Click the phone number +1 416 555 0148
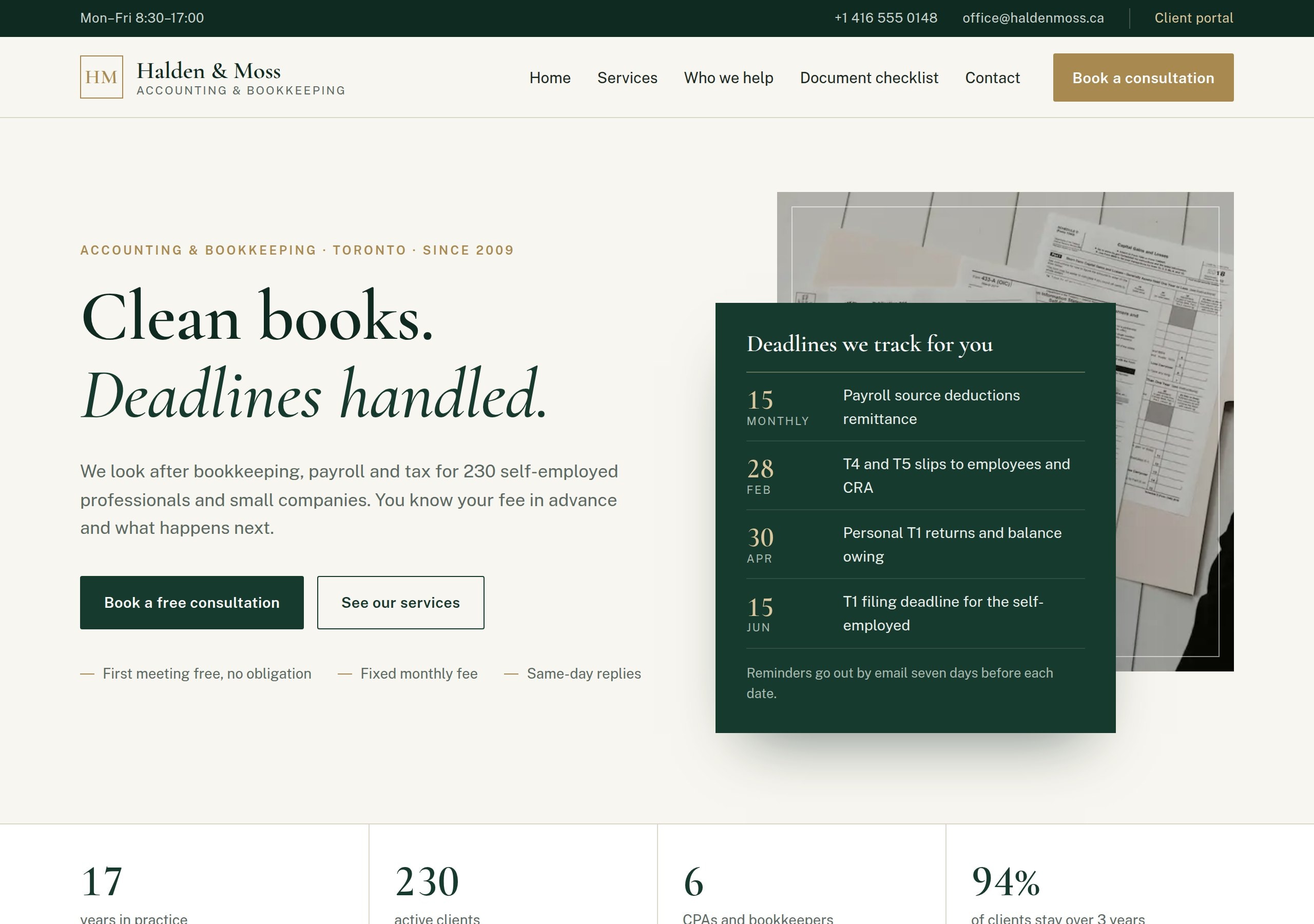Image resolution: width=1314 pixels, height=924 pixels. 886,18
